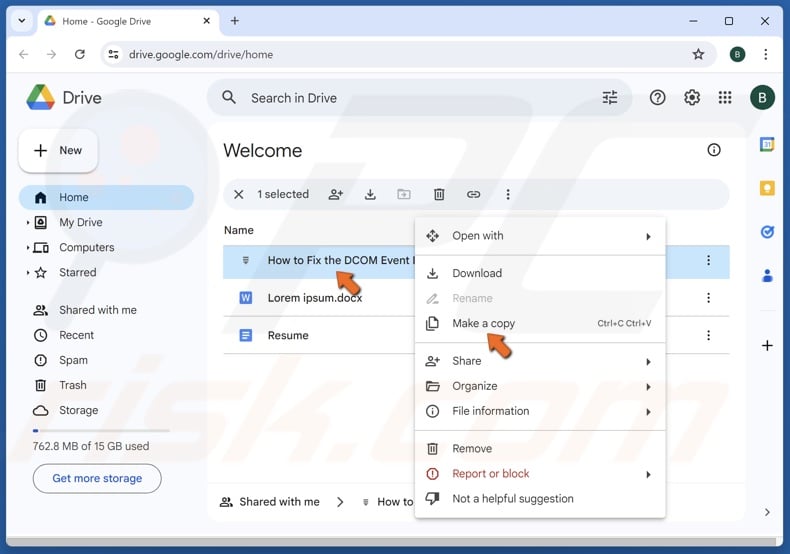
Task: Open the Chrome profile B button
Action: pos(737,54)
